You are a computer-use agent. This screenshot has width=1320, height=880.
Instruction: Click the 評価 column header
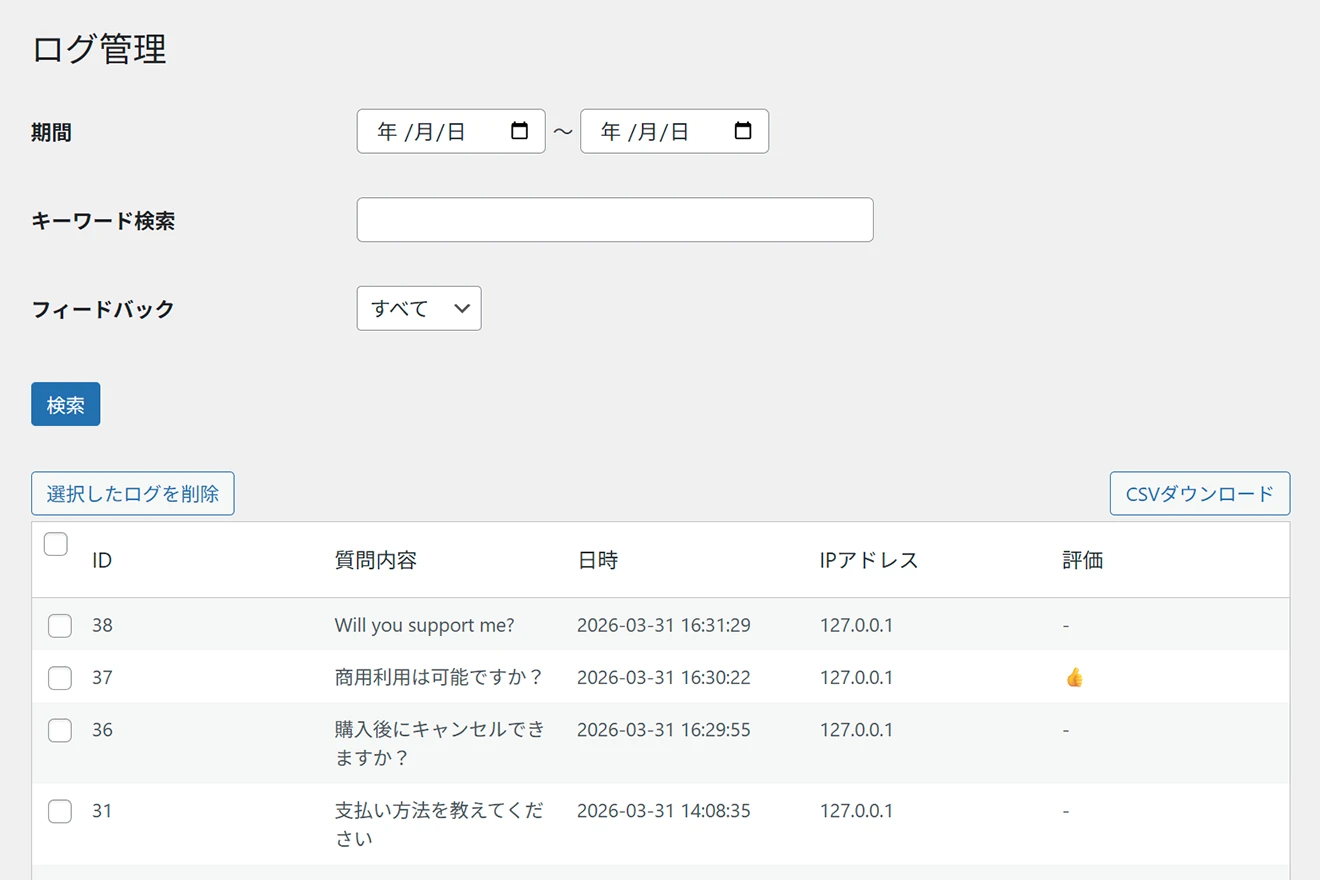1082,561
